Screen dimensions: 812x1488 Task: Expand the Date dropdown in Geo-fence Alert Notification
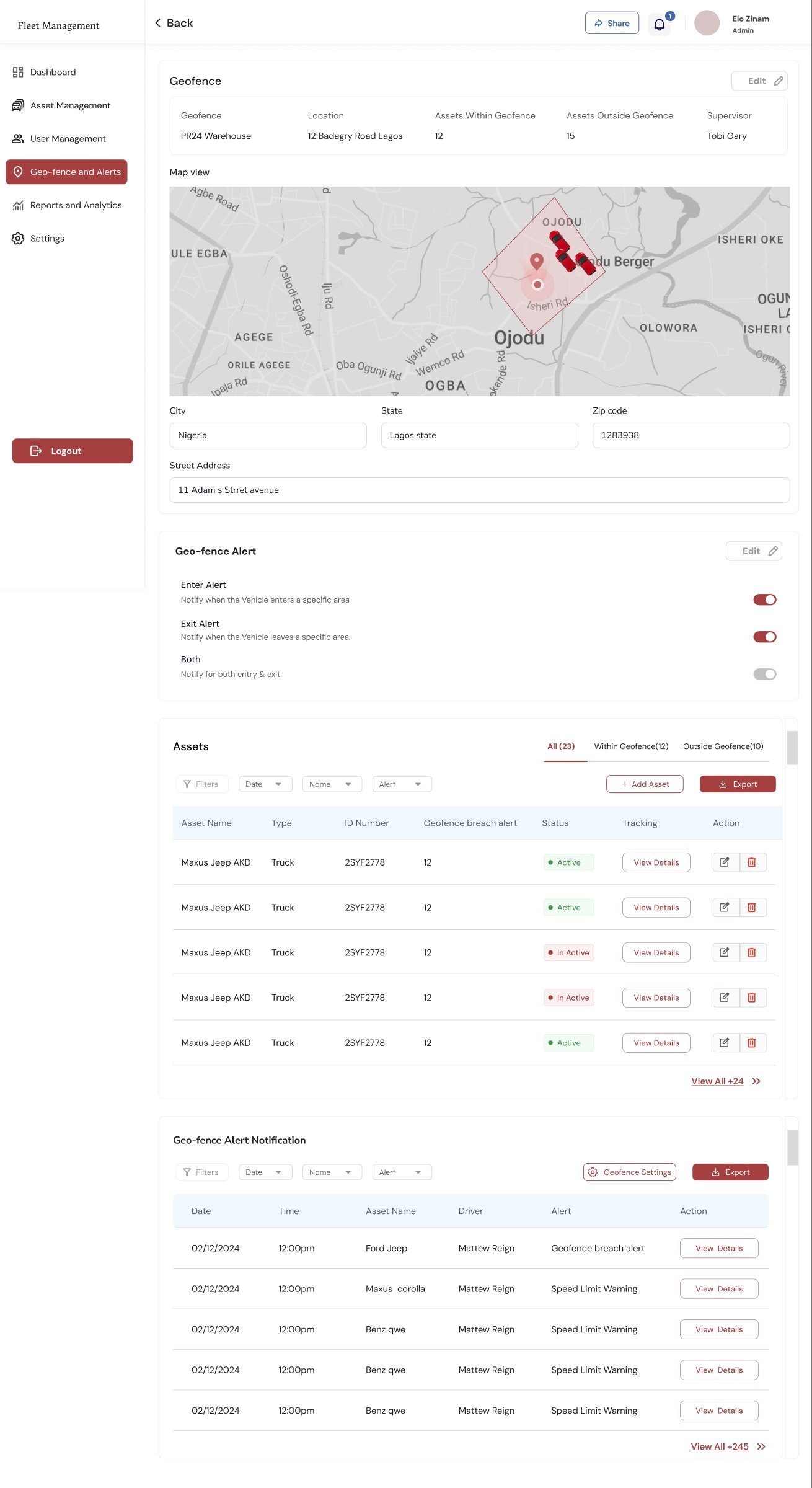(x=265, y=1172)
